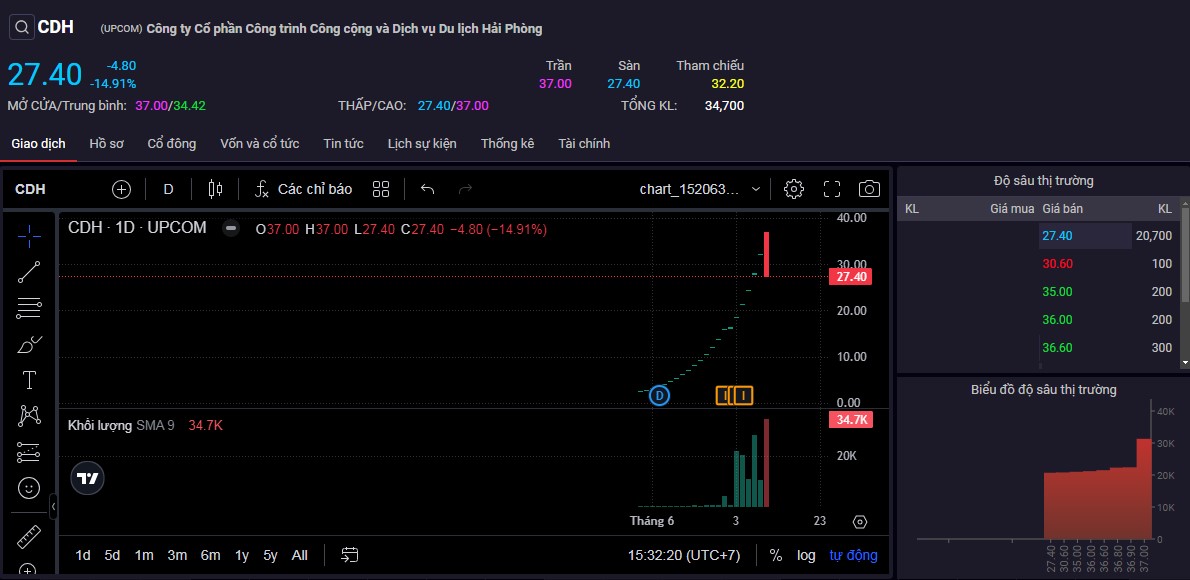Open the Tài chính tab

[x=584, y=144]
